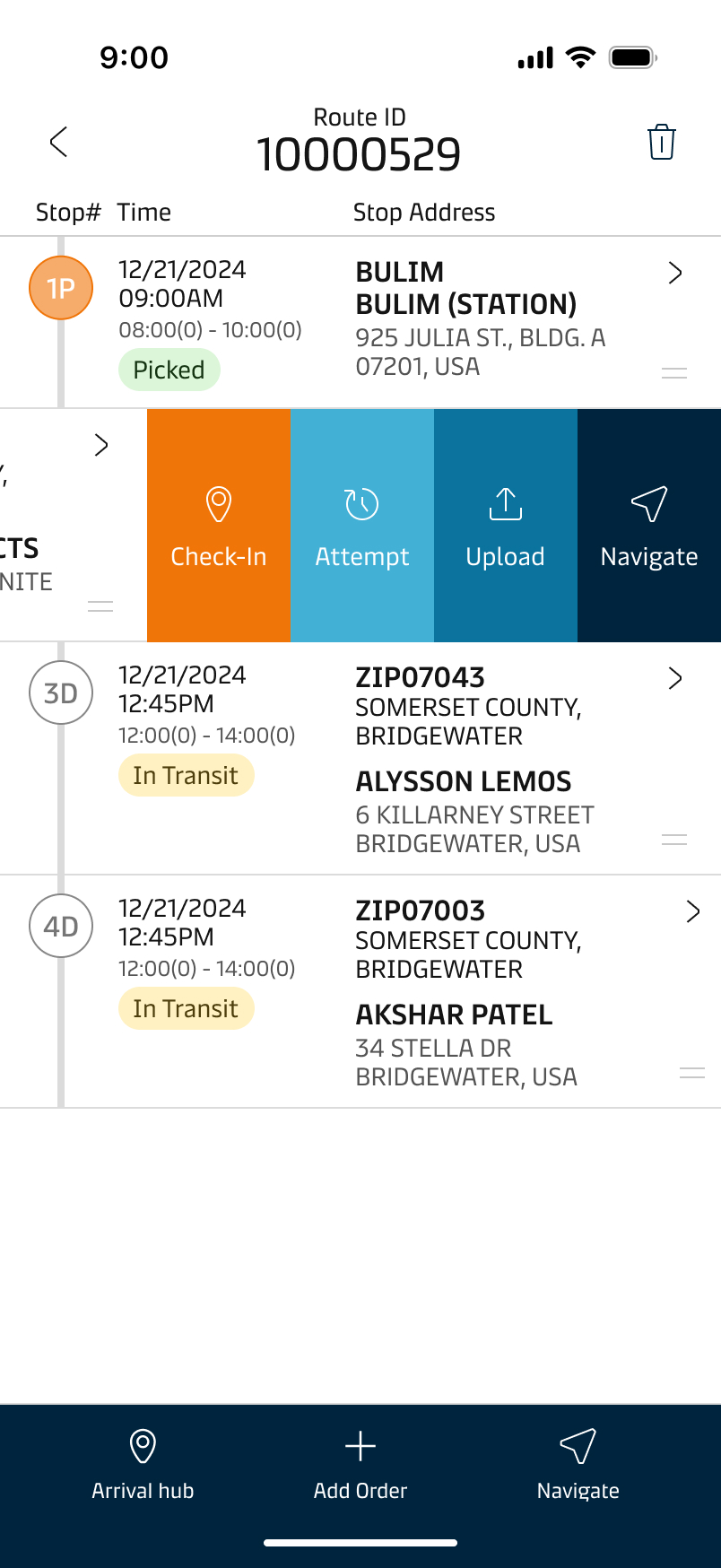Image resolution: width=721 pixels, height=1568 pixels.
Task: Grab the BULIM stop reorder handle
Action: pos(674,373)
